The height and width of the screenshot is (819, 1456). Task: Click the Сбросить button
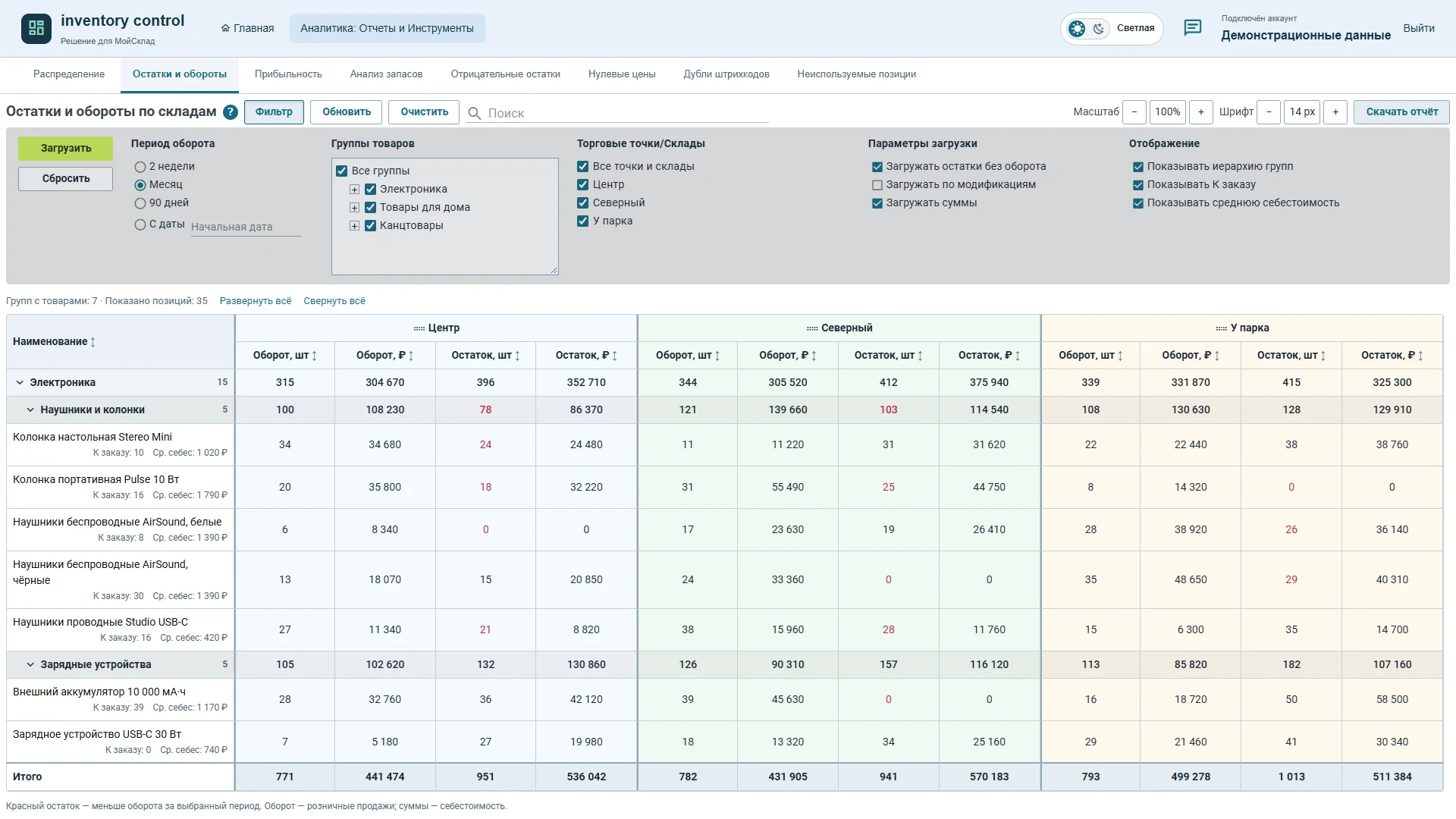(66, 179)
